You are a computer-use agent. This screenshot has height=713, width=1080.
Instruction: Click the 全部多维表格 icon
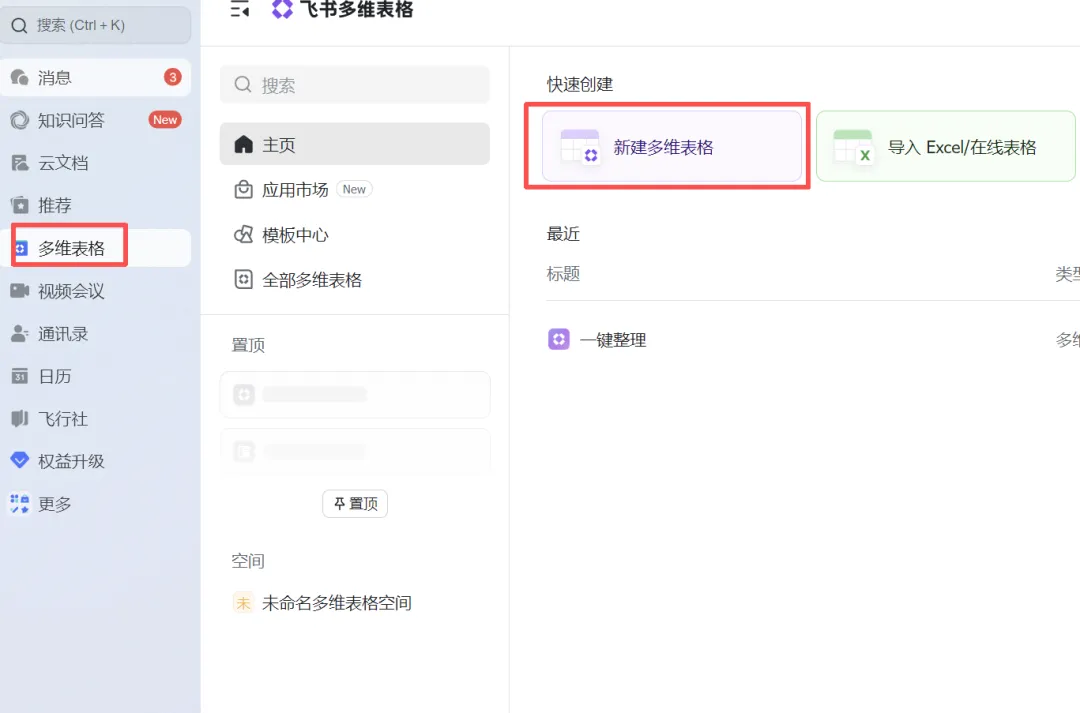[x=244, y=280]
